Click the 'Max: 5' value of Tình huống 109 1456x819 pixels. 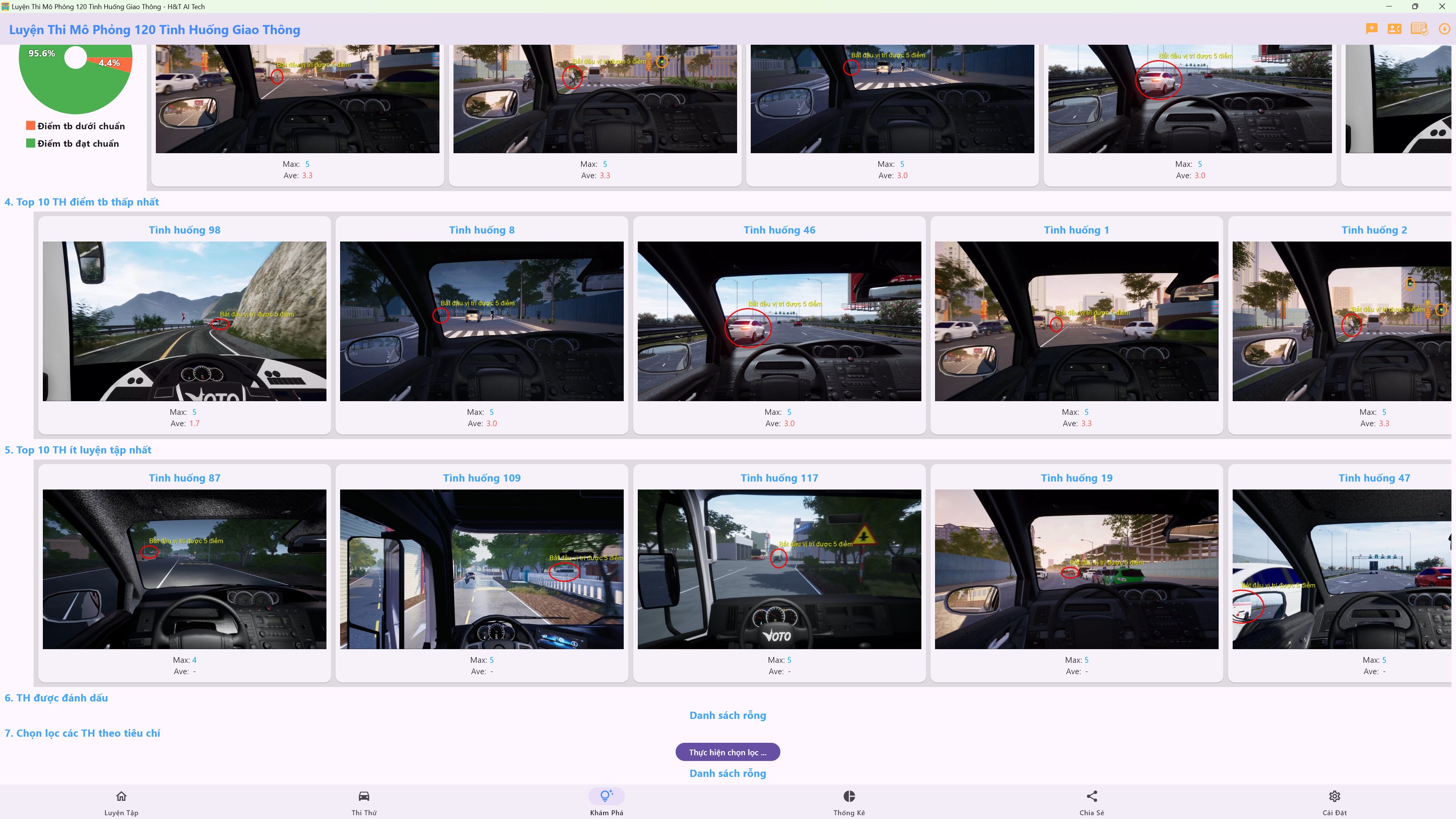tap(482, 660)
